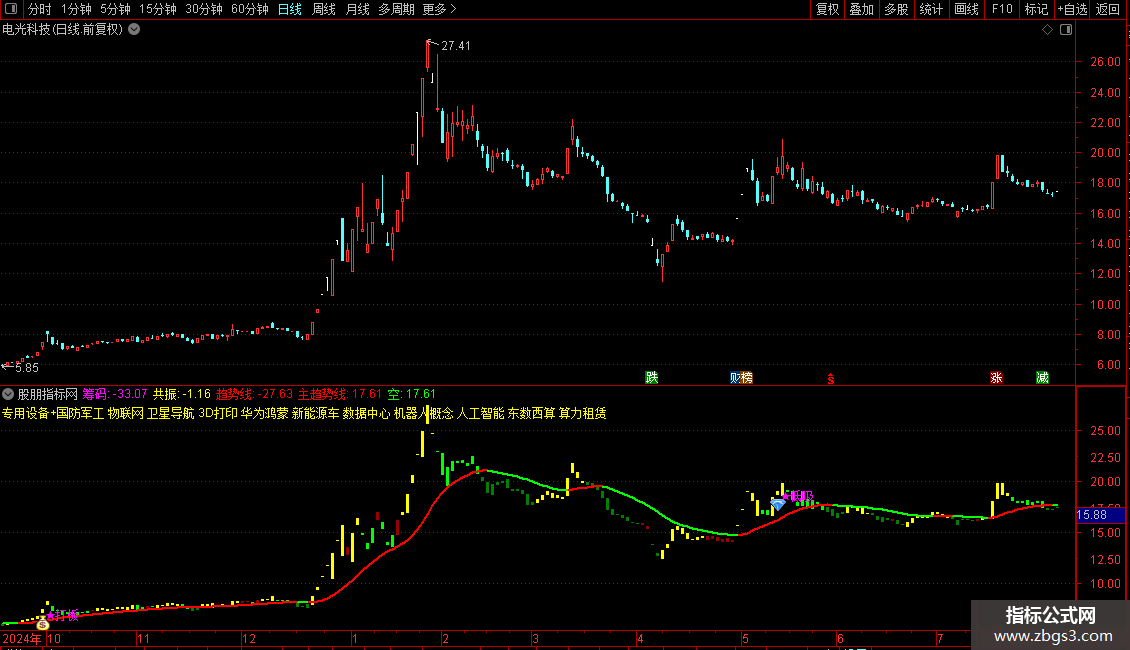Click the 多股 button
The height and width of the screenshot is (650, 1130).
(x=896, y=9)
